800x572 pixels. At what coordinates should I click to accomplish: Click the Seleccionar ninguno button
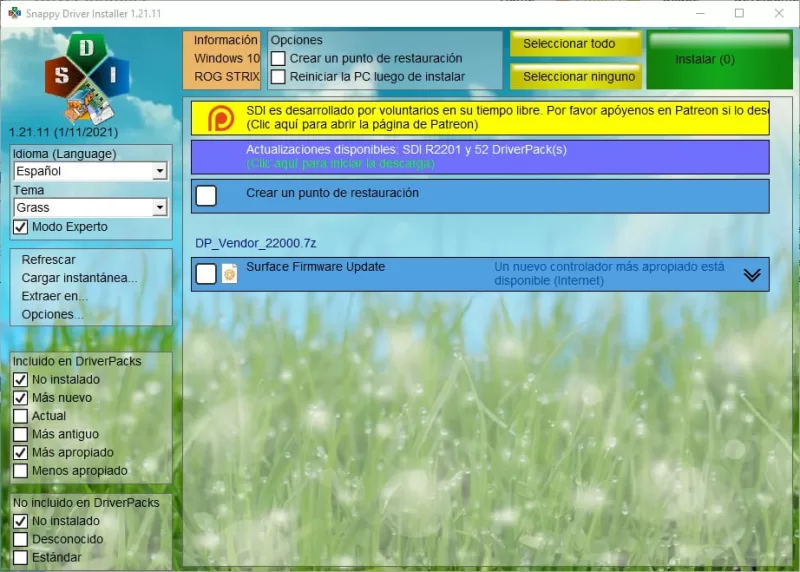click(576, 77)
